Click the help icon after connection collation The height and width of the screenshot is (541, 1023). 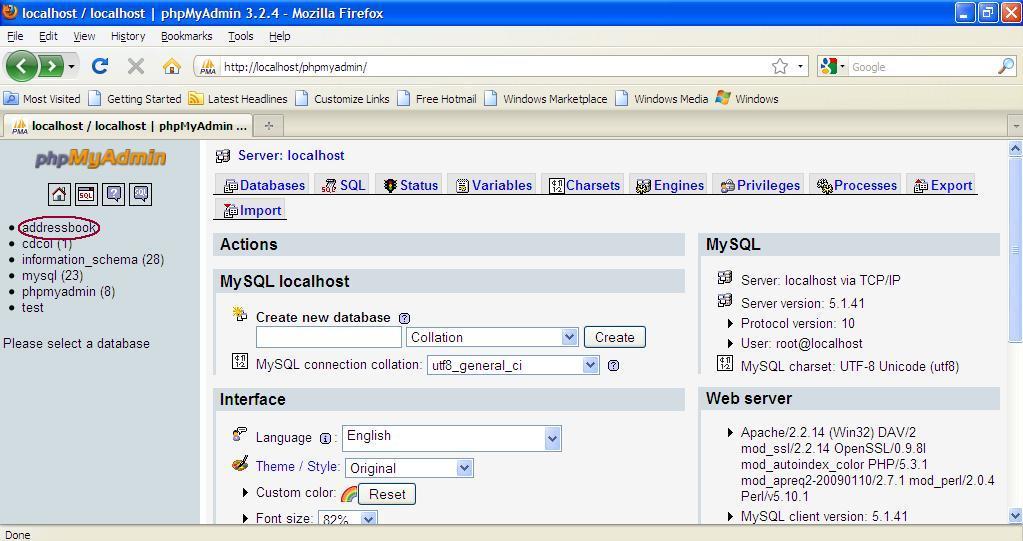(613, 365)
